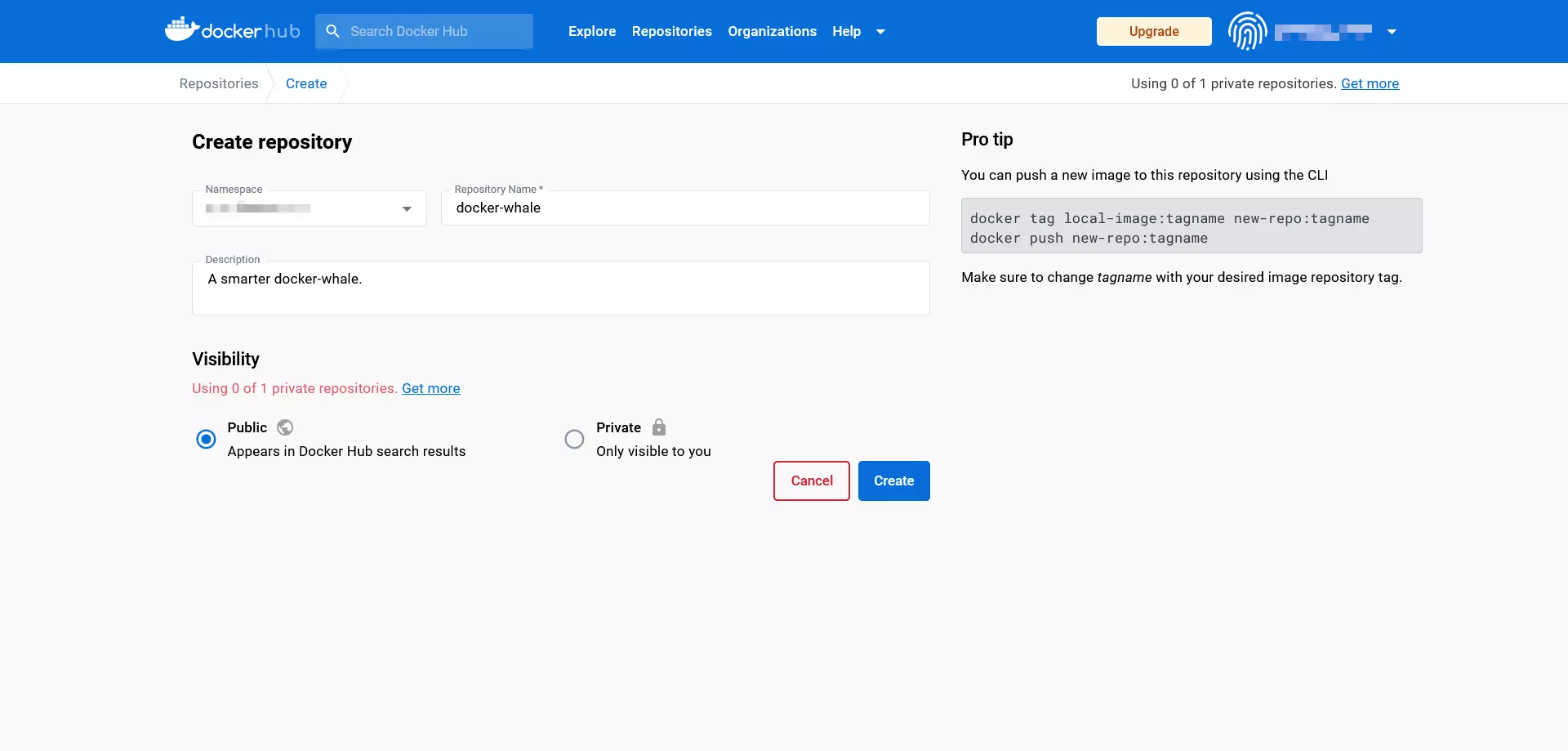Select the Private visibility radio button
1568x751 pixels.
coord(575,439)
